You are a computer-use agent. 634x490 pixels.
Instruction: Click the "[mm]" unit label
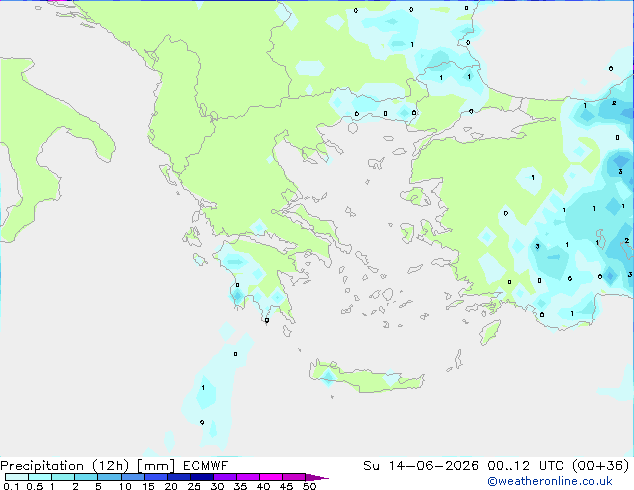click(x=156, y=466)
